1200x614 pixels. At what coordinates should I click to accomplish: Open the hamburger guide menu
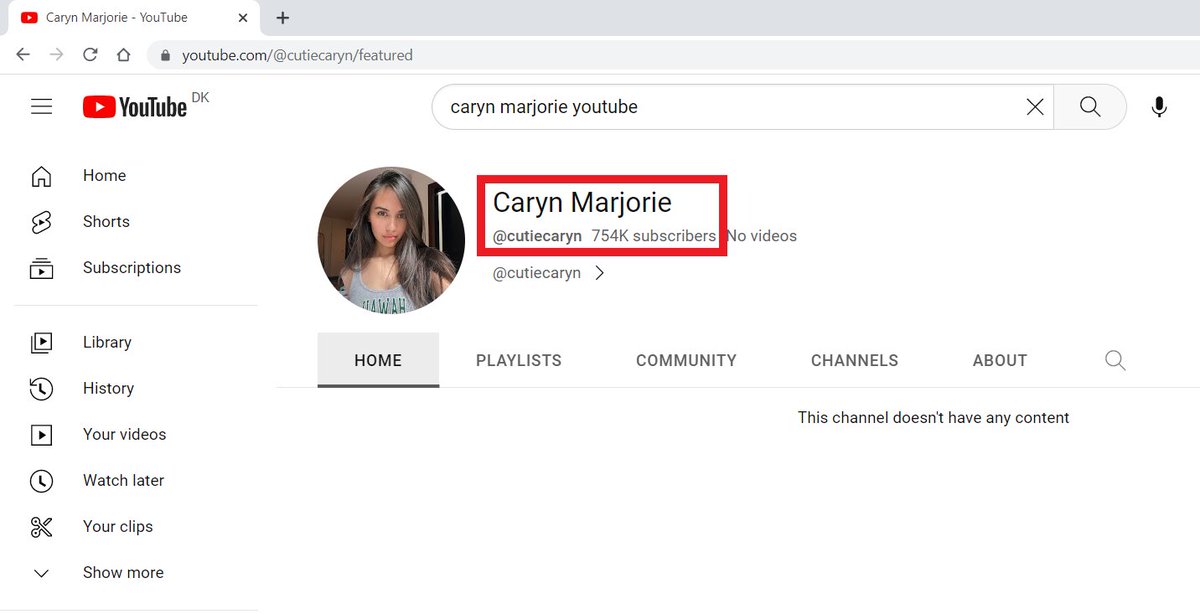click(x=41, y=107)
